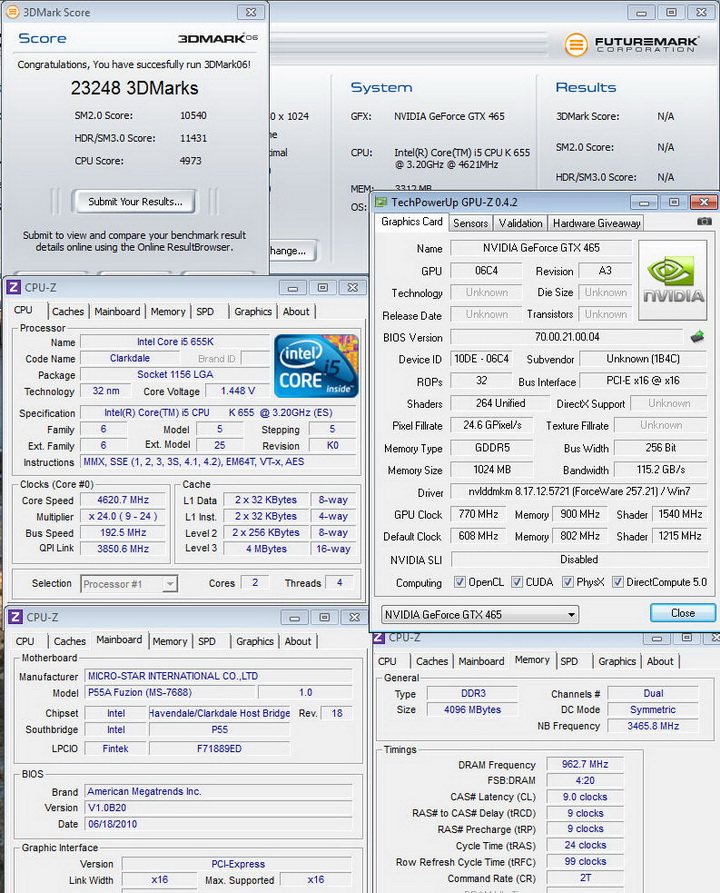Screen dimensions: 720x893
Task: Open SPD tab in top CPU-Z window
Action: [205, 312]
